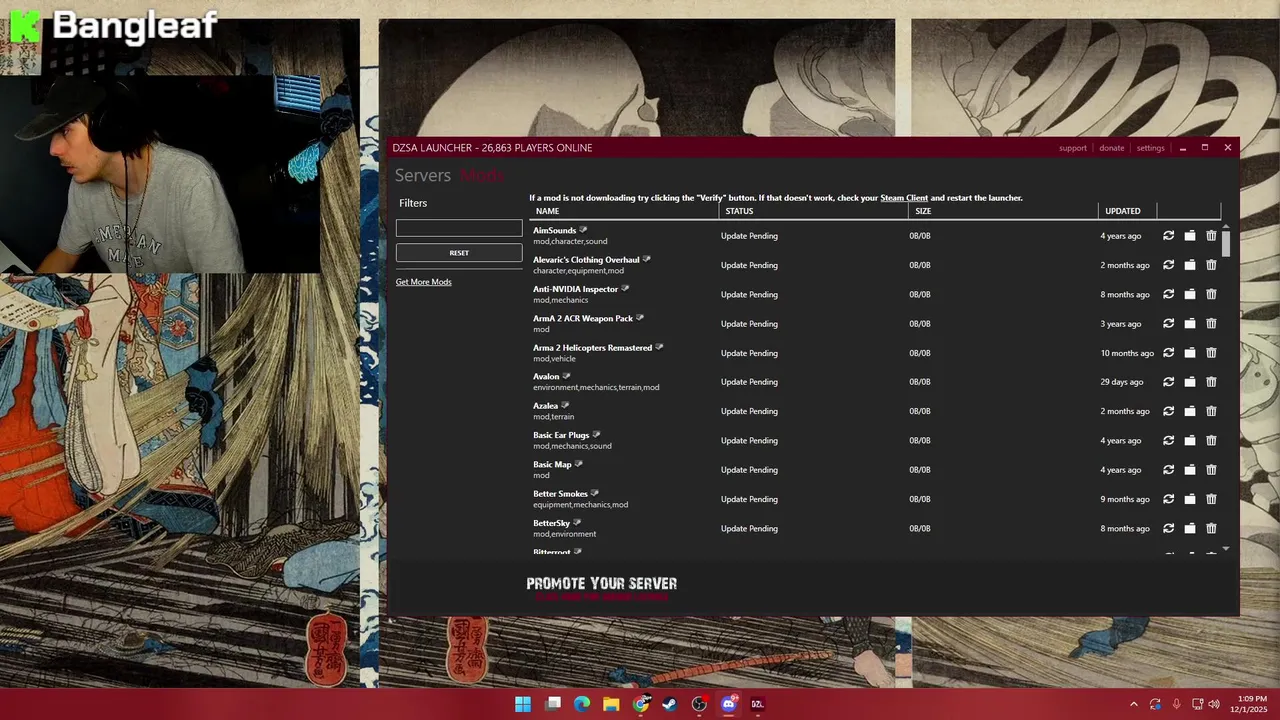Image resolution: width=1280 pixels, height=720 pixels.
Task: Open ArmA 2 ACR Weapon Pack folder
Action: 1190,324
